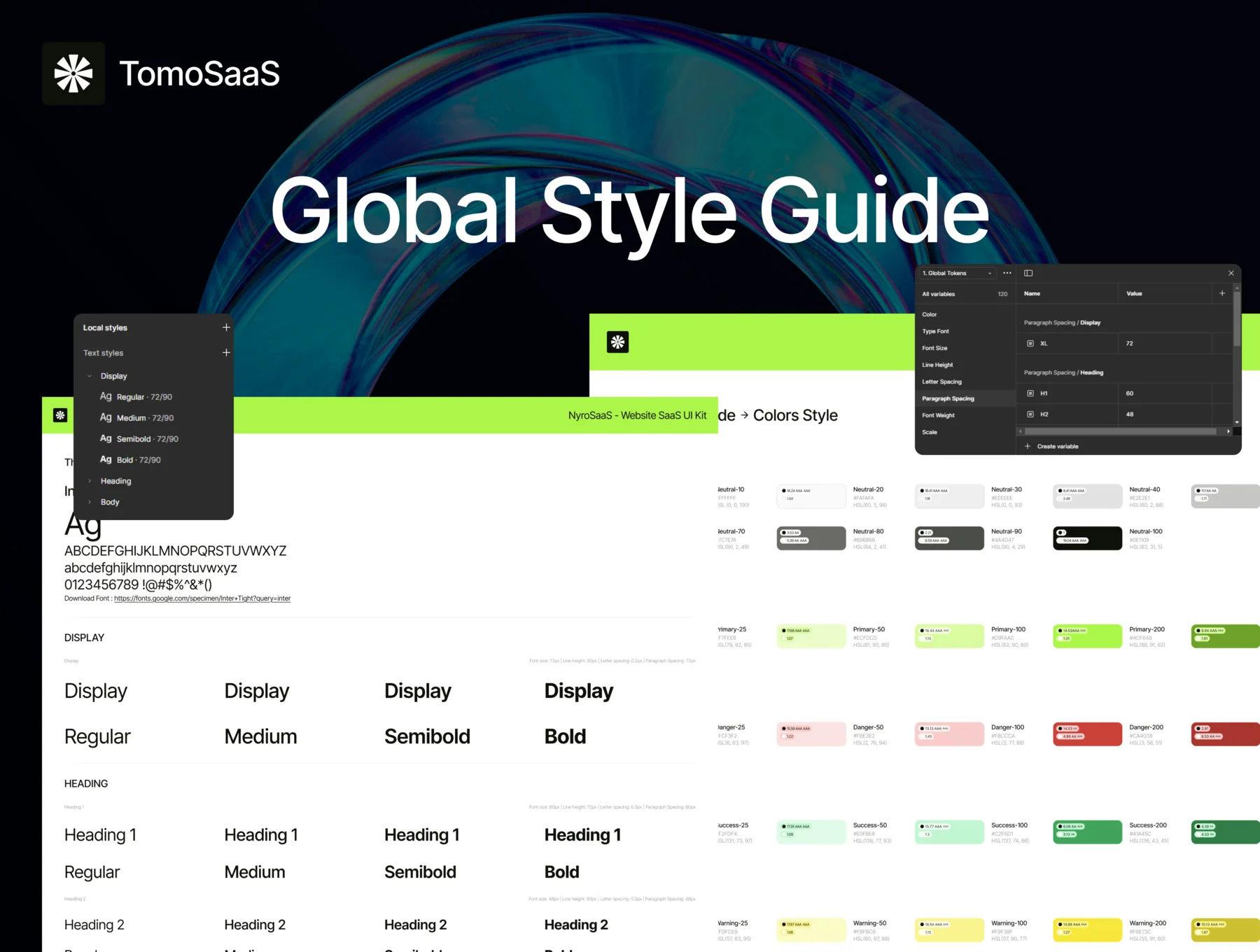Select the Neutral-80 color swatch
1260x952 pixels.
(811, 538)
